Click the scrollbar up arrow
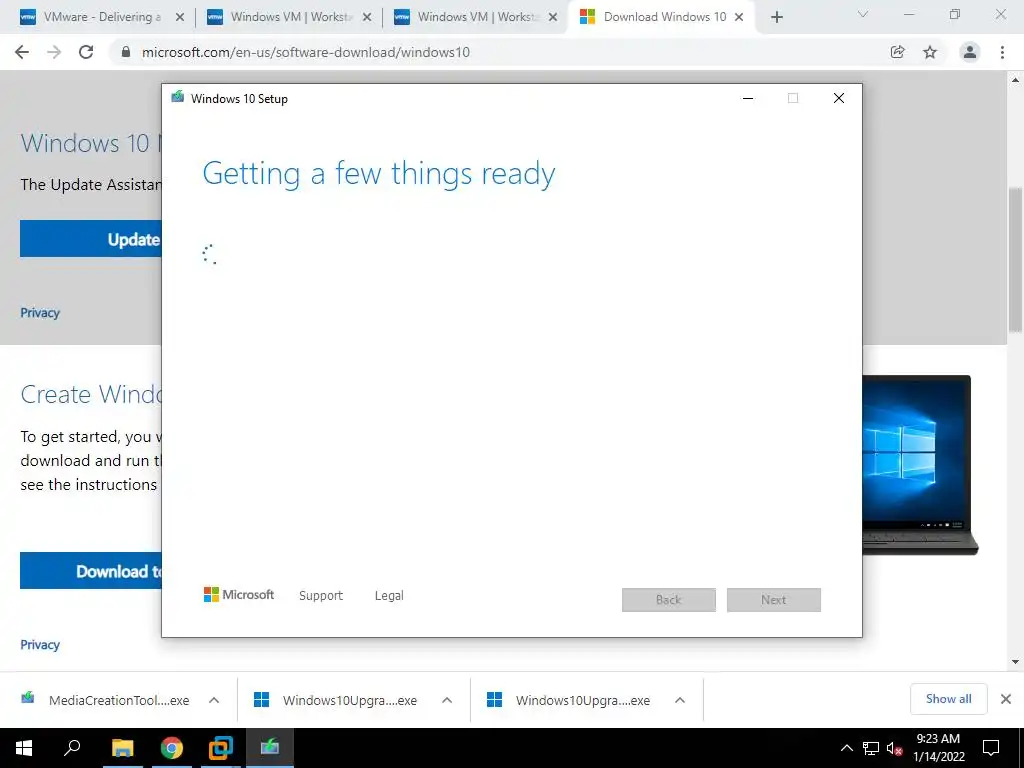 coord(1016,80)
